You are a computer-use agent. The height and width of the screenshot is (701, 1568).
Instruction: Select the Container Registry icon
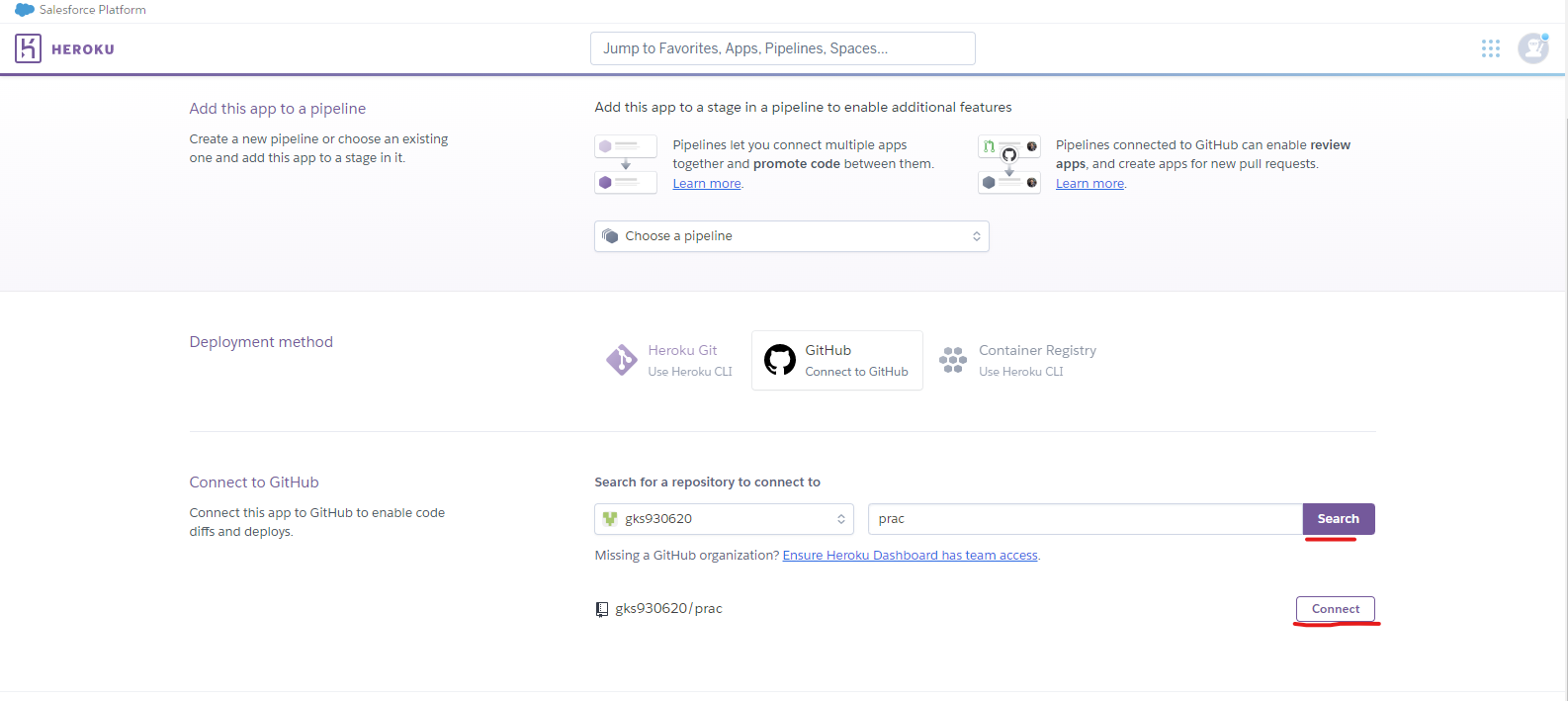[953, 360]
